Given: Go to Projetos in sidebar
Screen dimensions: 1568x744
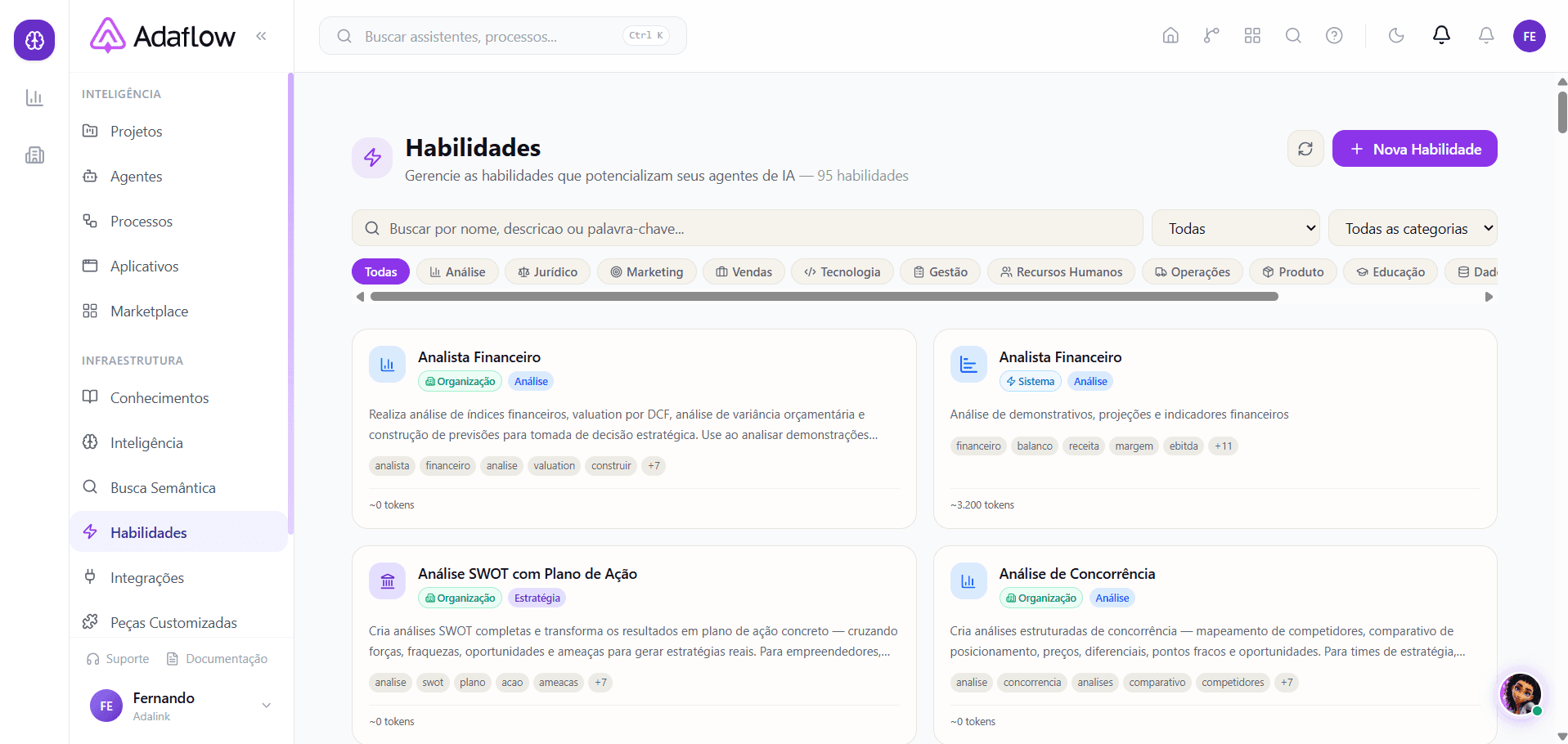Looking at the screenshot, I should click(178, 132).
